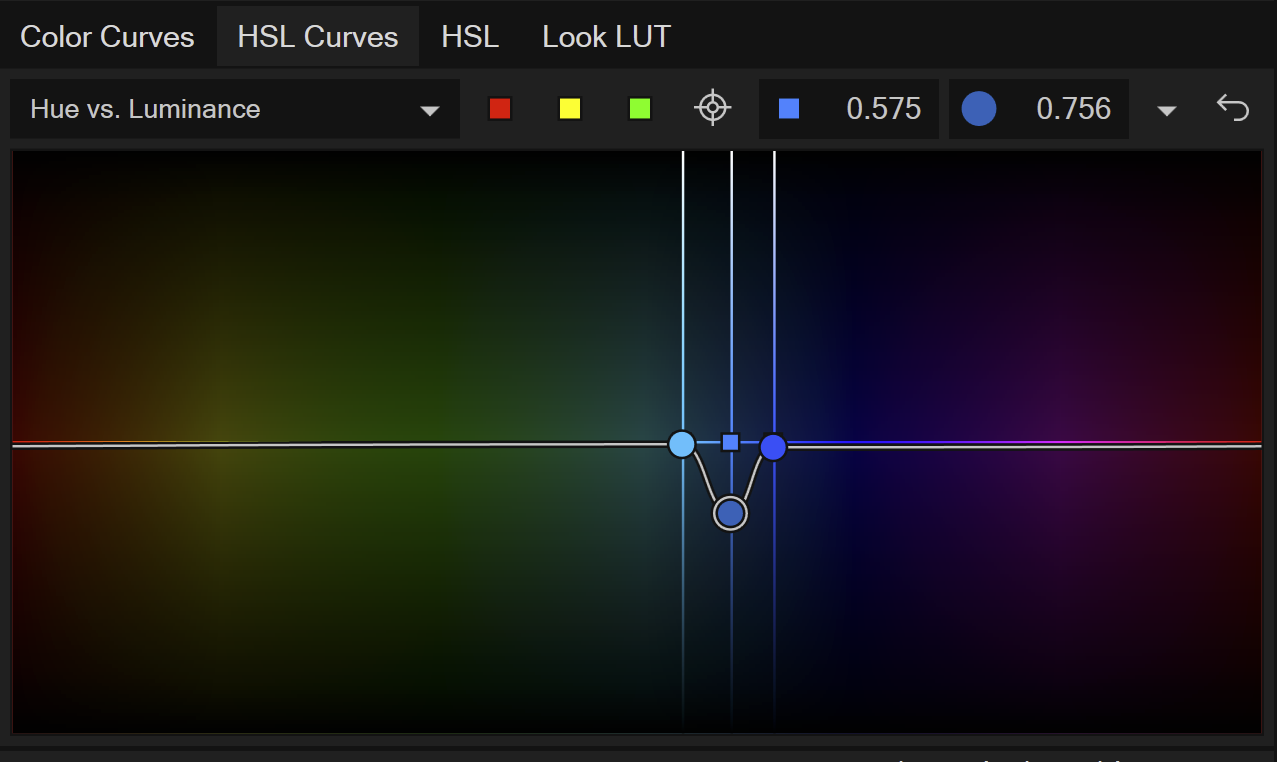Image resolution: width=1277 pixels, height=762 pixels.
Task: Select the lowered blue curve control point
Action: [729, 512]
